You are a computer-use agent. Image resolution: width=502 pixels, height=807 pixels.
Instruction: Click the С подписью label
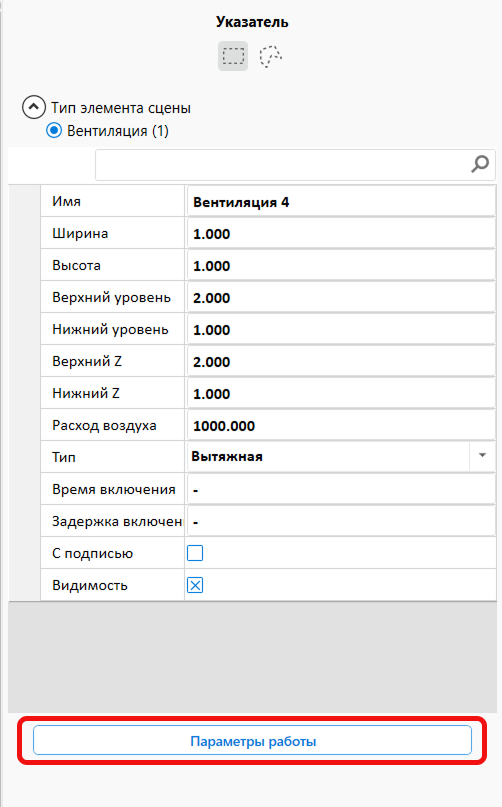point(93,553)
